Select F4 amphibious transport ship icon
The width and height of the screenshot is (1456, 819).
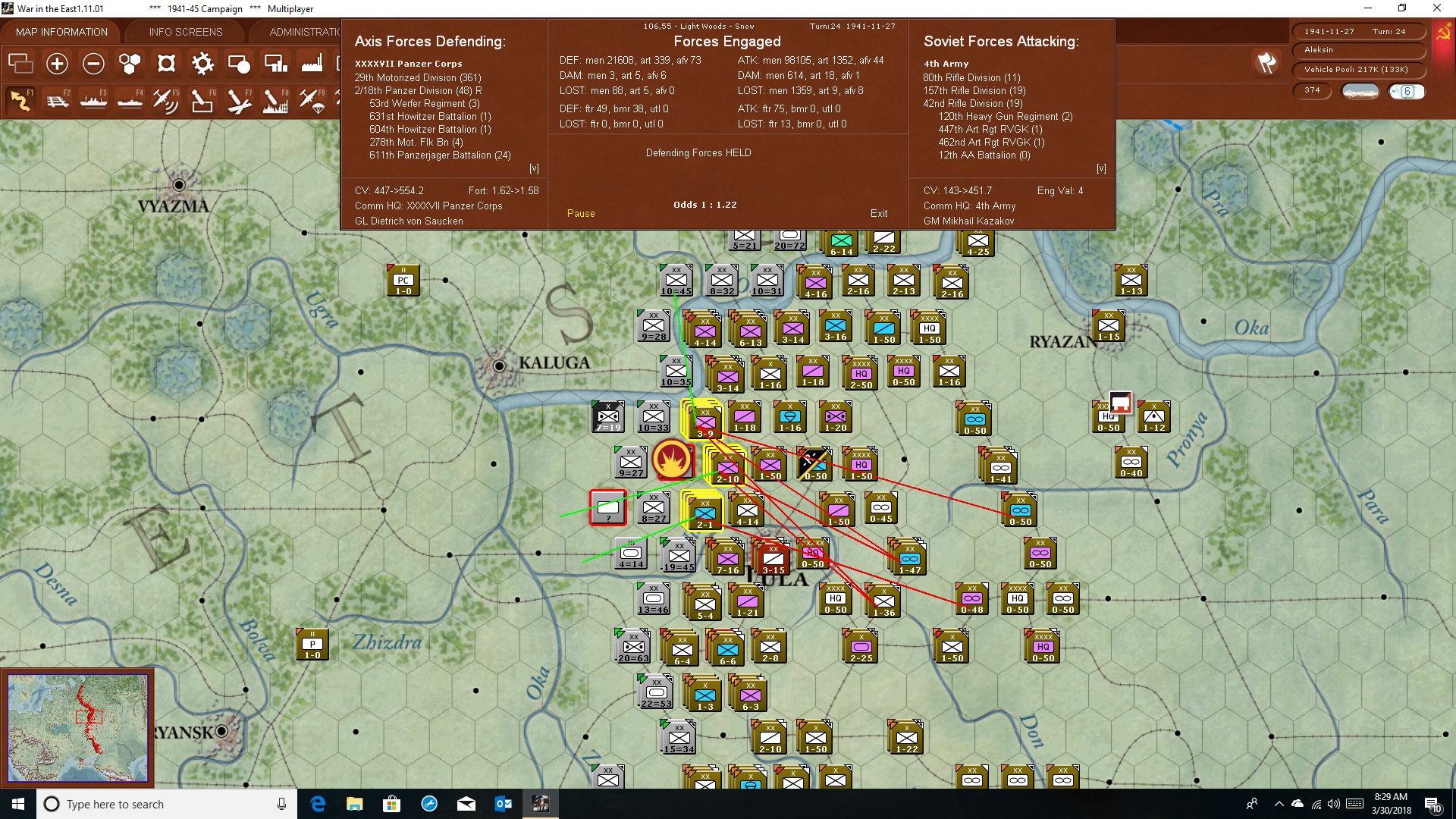[130, 100]
